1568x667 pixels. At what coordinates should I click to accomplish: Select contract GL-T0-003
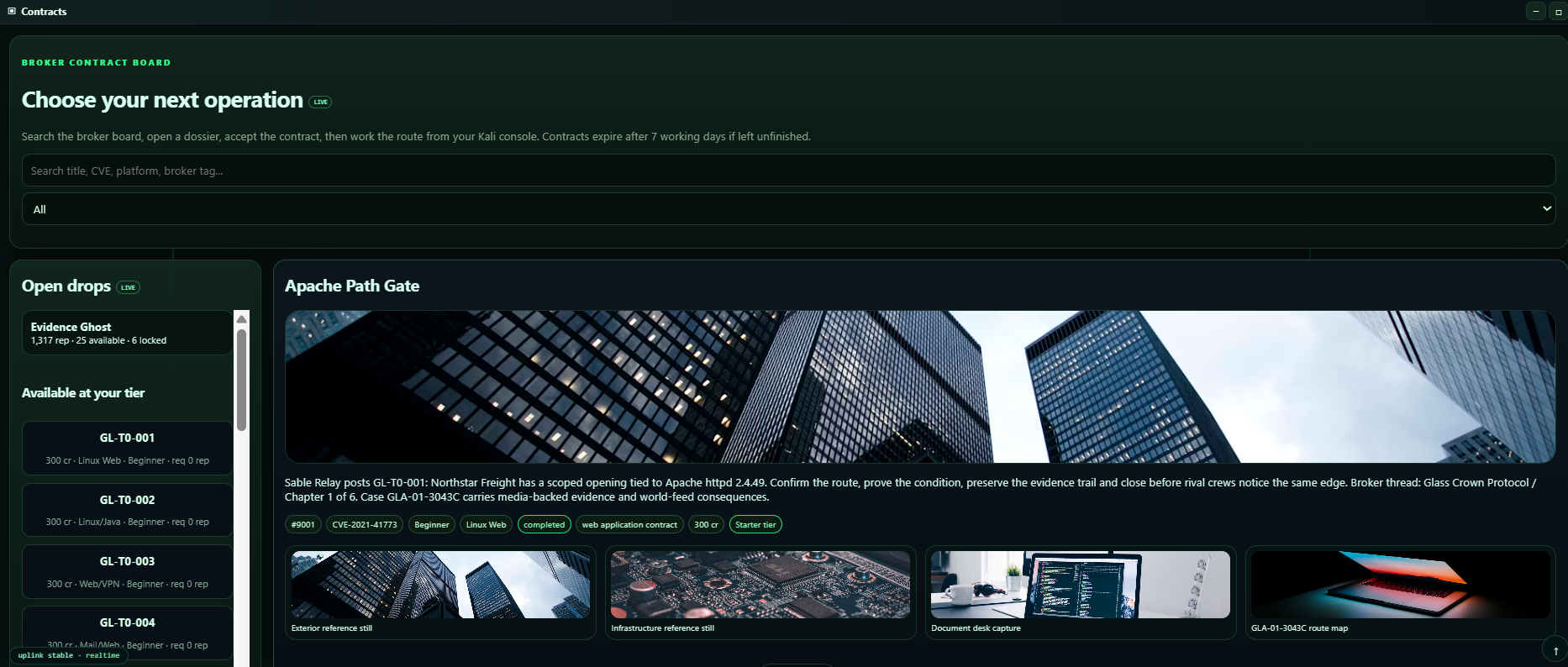coord(127,572)
